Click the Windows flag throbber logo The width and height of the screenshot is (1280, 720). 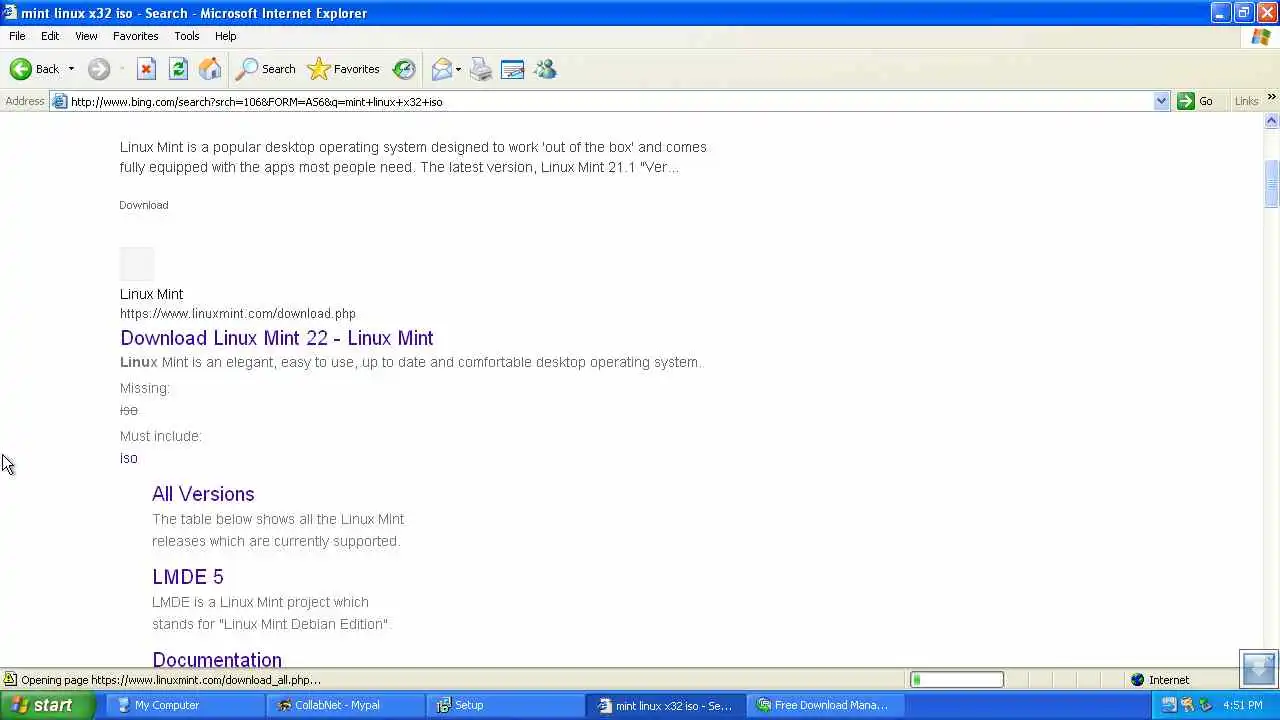tap(1260, 37)
